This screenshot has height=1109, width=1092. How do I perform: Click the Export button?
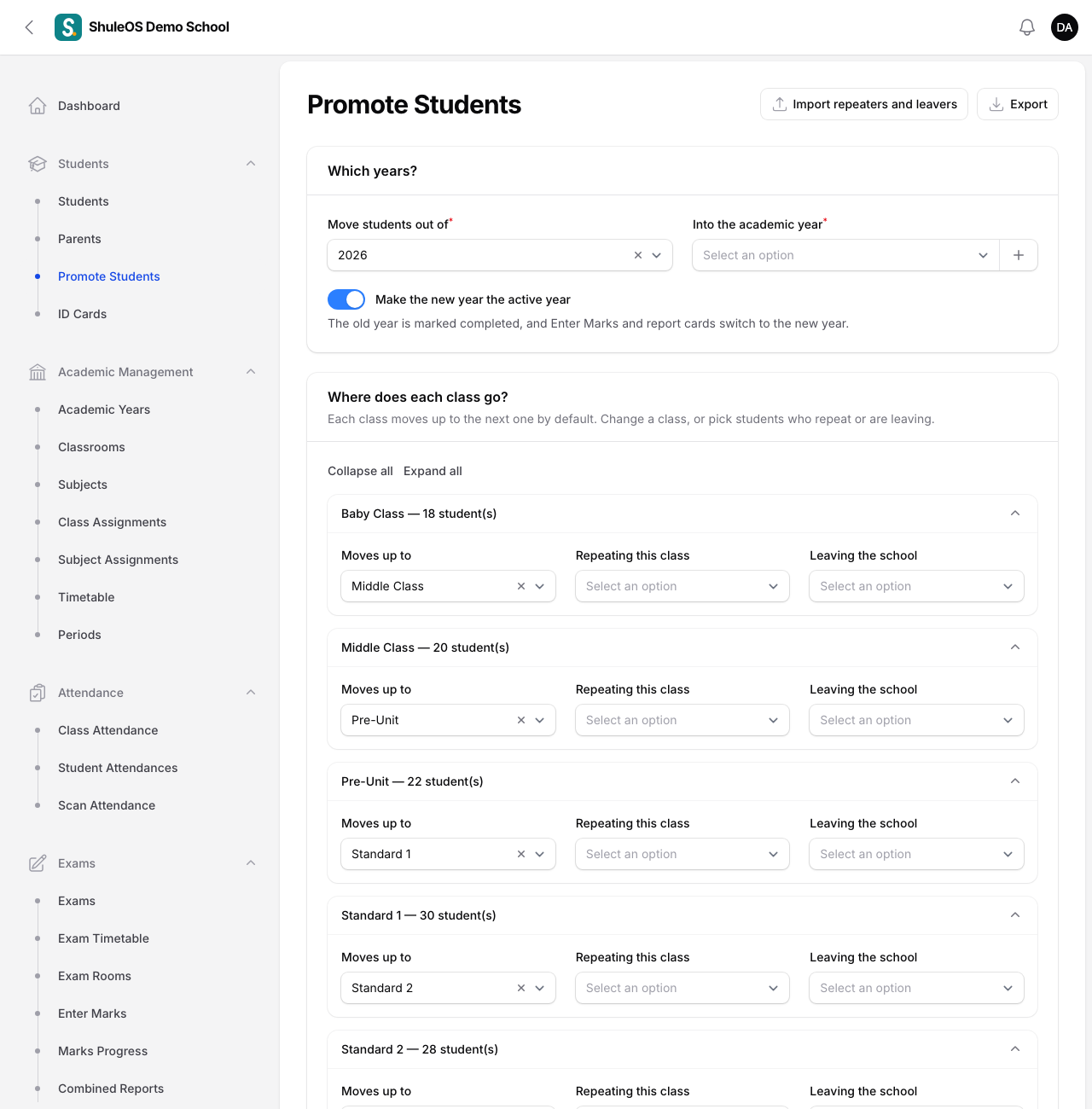tap(1018, 104)
